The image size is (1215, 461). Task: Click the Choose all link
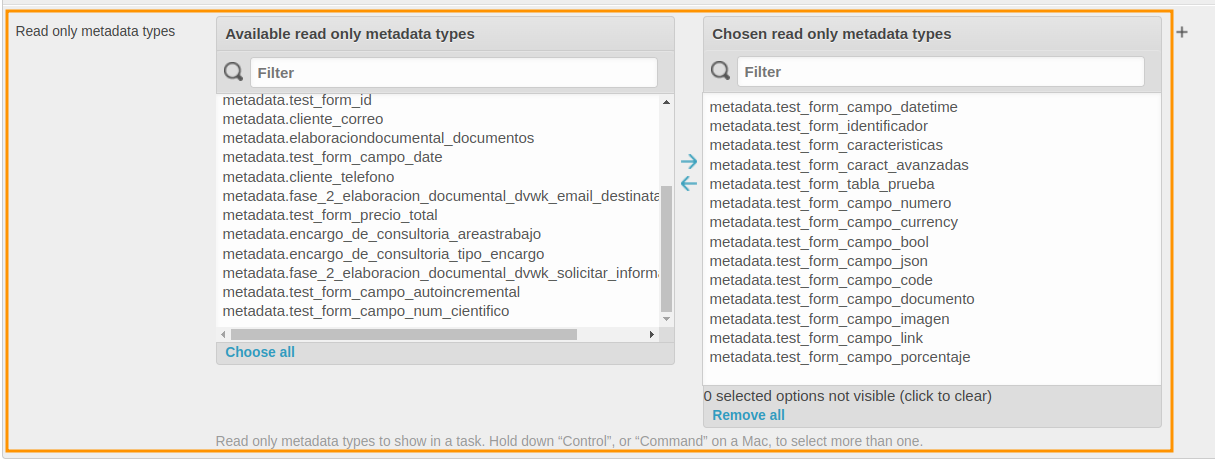(260, 352)
